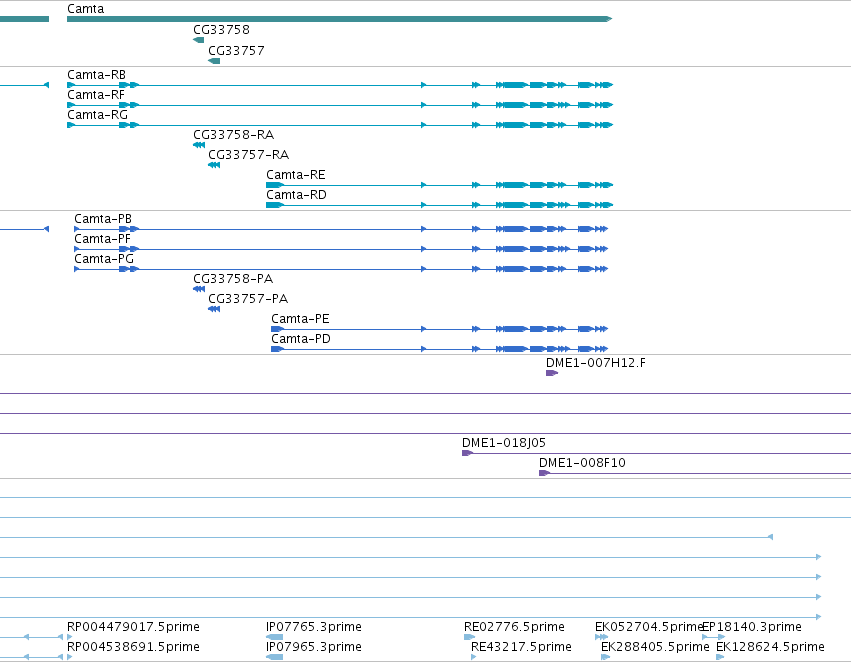
Task: Select the Camta-RD transcript label
Action: pos(296,195)
